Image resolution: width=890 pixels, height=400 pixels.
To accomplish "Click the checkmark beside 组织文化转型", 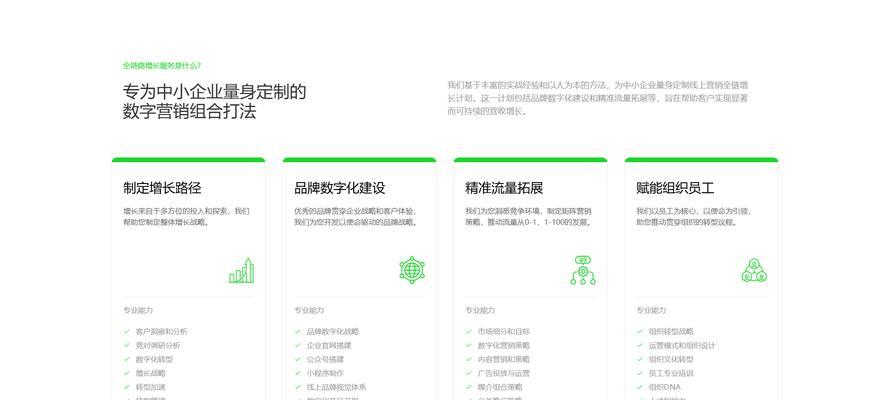I will pyautogui.click(x=640, y=359).
